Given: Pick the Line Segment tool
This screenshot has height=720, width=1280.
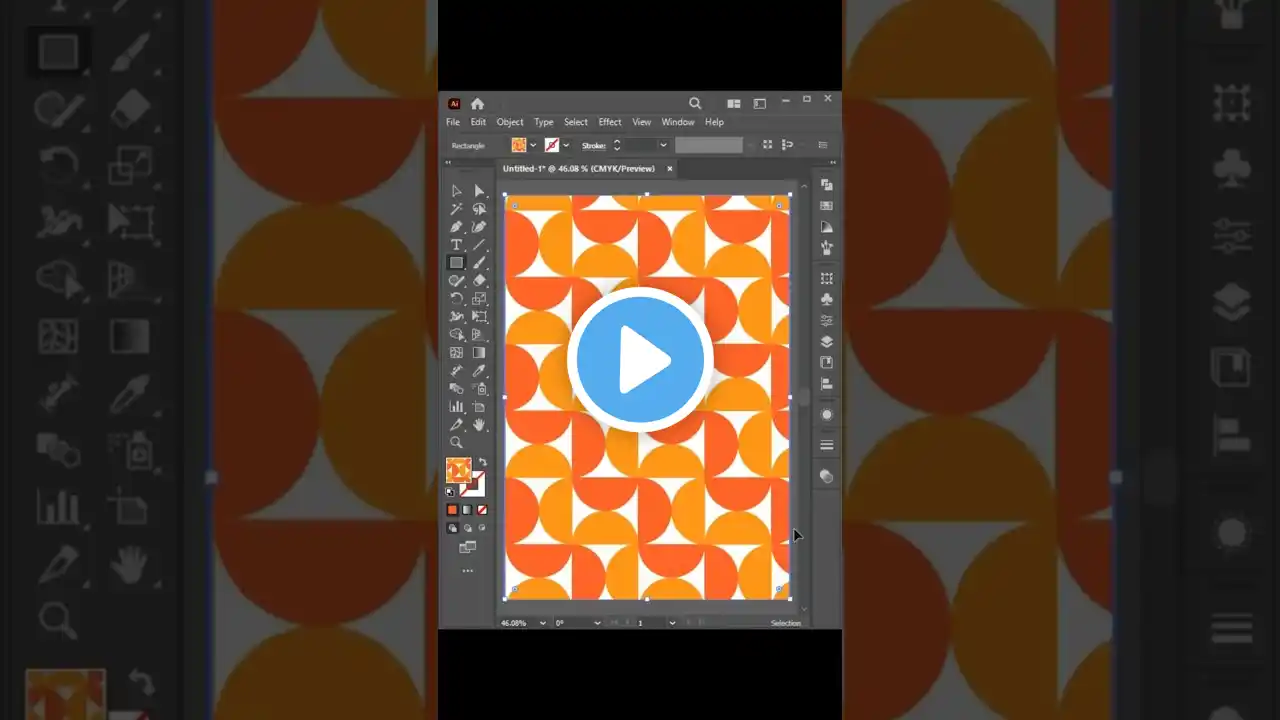Looking at the screenshot, I should pyautogui.click(x=479, y=245).
